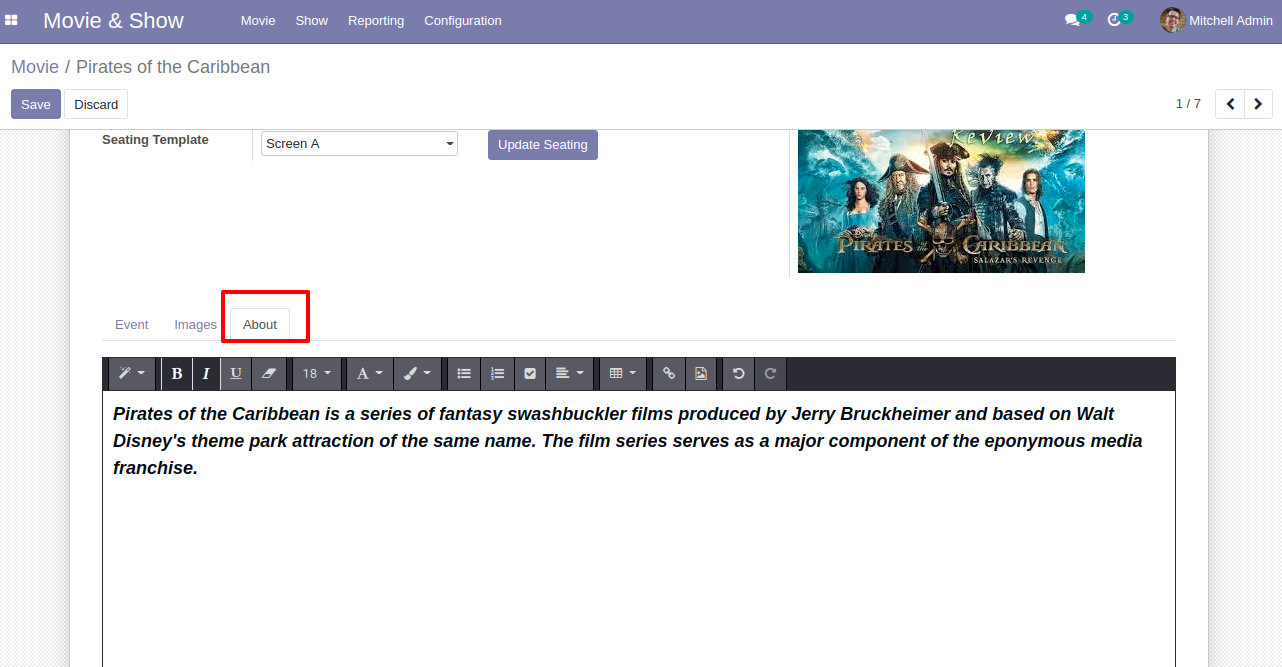The width and height of the screenshot is (1282, 667).
Task: Open the Movie menu
Action: point(258,20)
